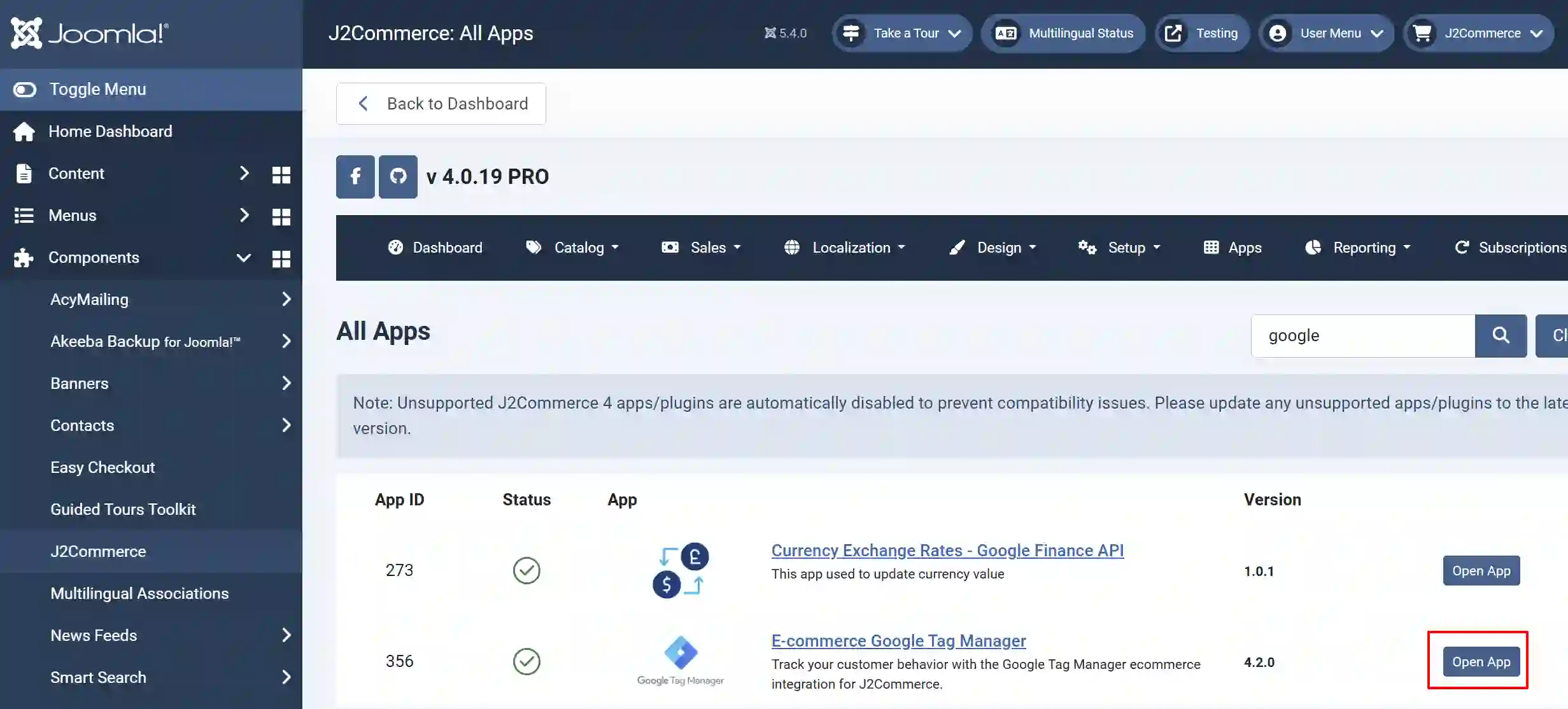
Task: Open Content dashboard grid icon
Action: (x=281, y=174)
